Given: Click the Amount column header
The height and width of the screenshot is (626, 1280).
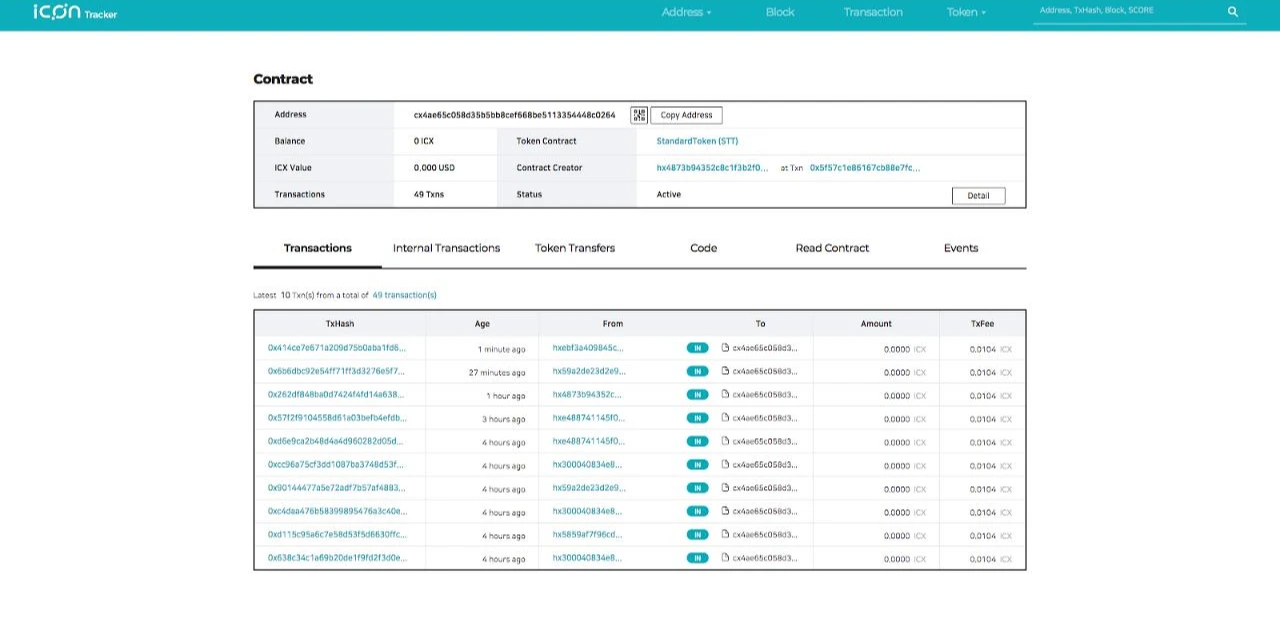Looking at the screenshot, I should [876, 323].
